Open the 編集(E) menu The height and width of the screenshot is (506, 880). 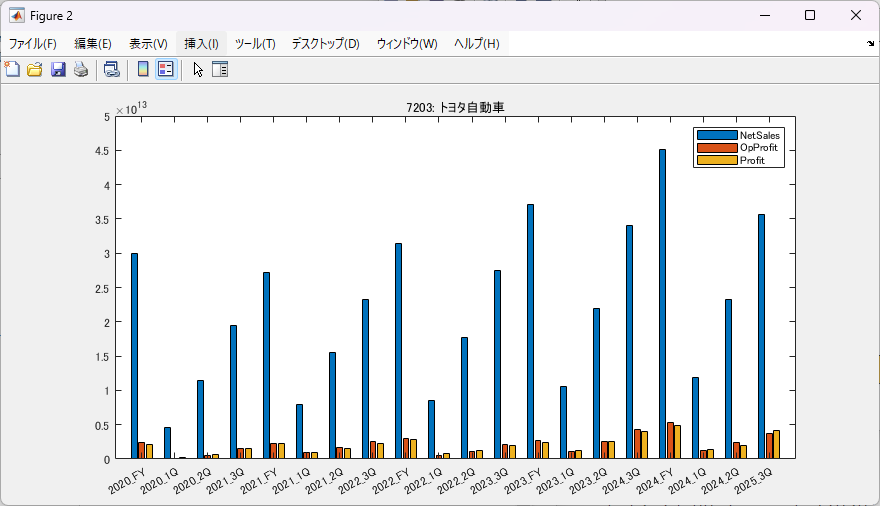click(93, 44)
